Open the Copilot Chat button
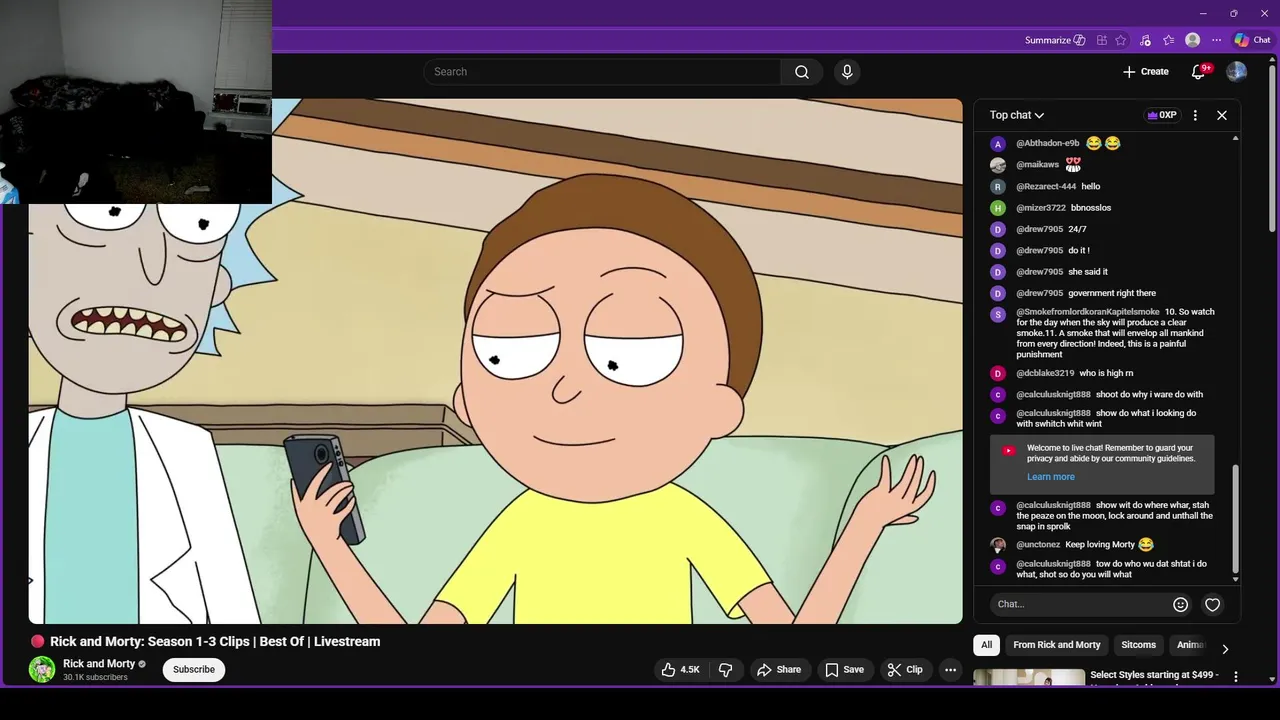 click(1252, 40)
